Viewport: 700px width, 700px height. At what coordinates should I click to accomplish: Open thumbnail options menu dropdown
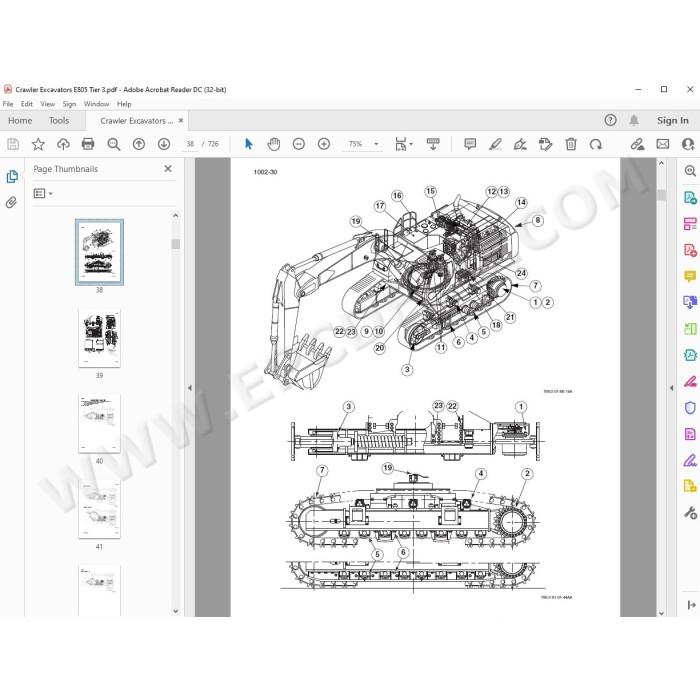(x=43, y=193)
